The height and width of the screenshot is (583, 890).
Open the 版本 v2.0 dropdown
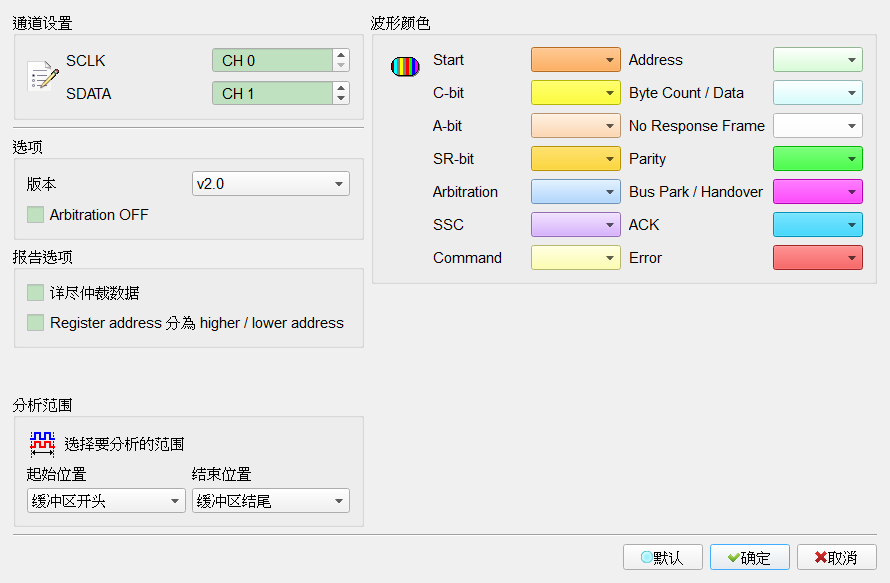271,183
